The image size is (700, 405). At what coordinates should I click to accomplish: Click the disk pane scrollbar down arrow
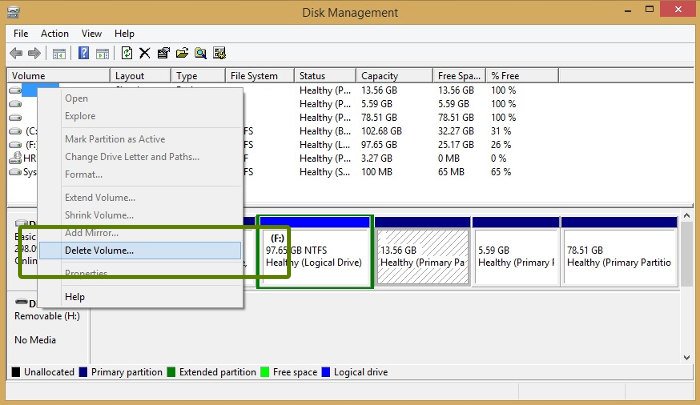pyautogui.click(x=687, y=357)
